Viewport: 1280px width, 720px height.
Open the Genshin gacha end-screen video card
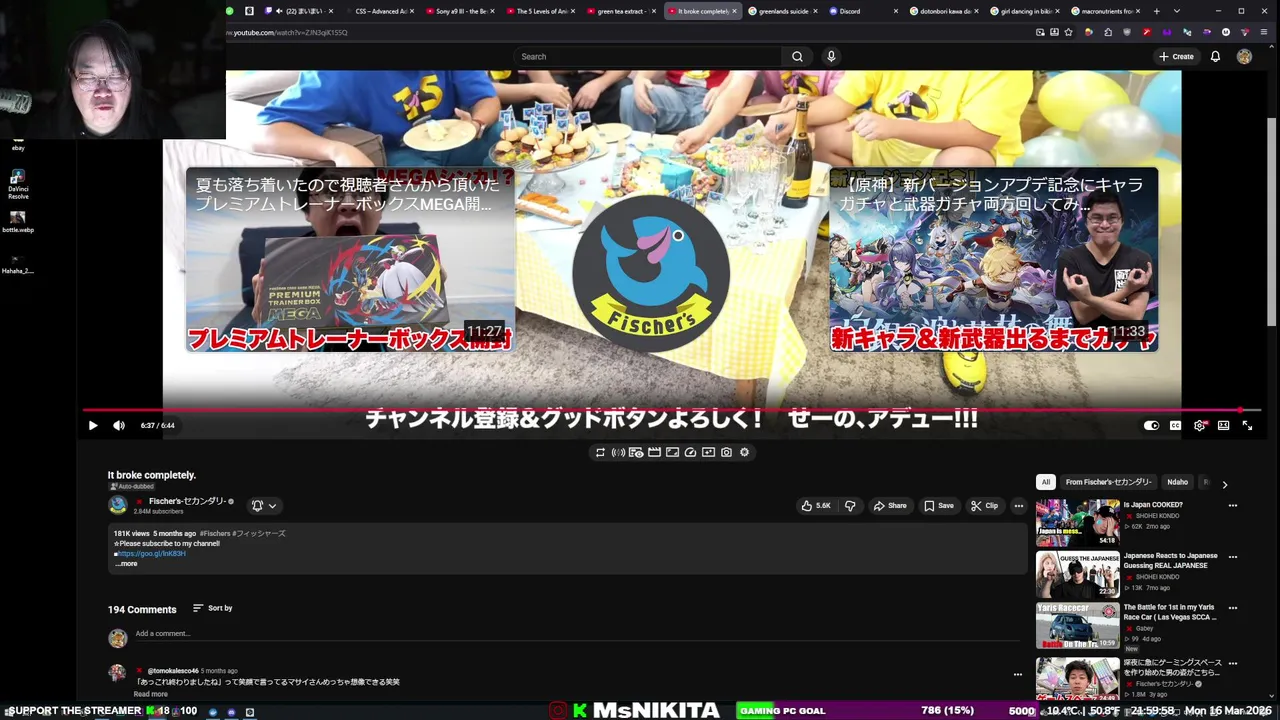point(993,260)
